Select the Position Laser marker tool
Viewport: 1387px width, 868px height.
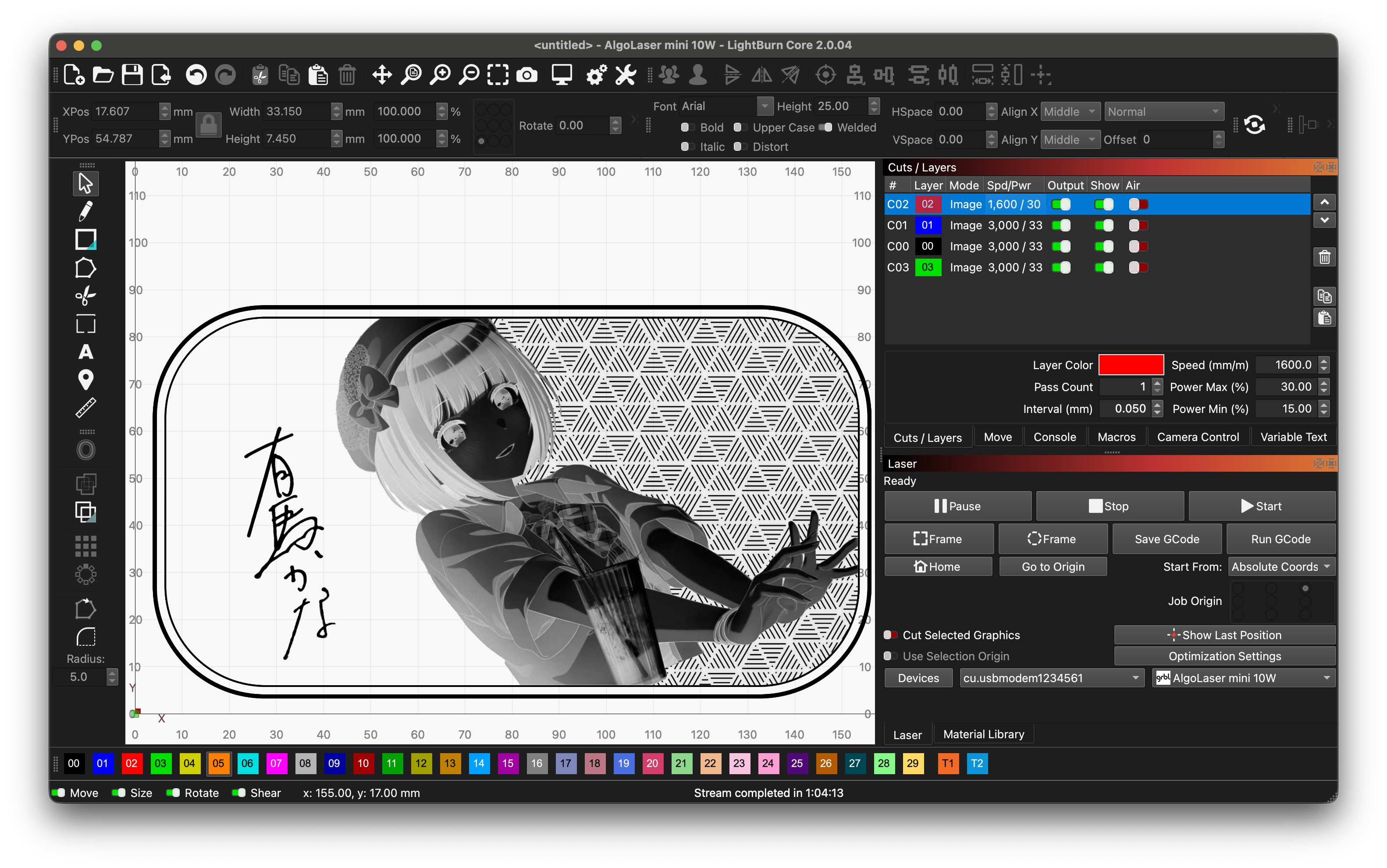click(85, 380)
